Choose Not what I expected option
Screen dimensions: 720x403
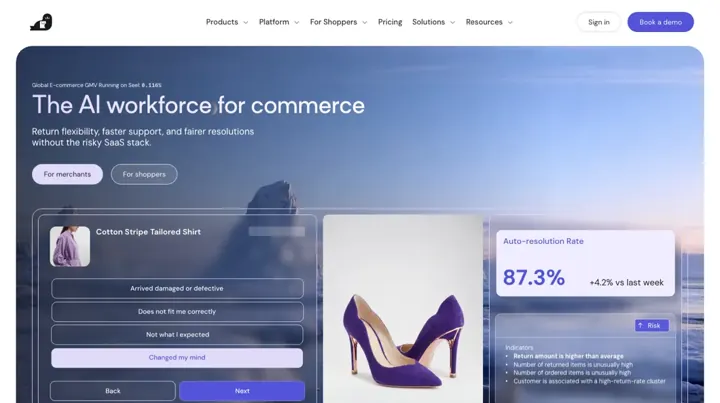coord(177,335)
